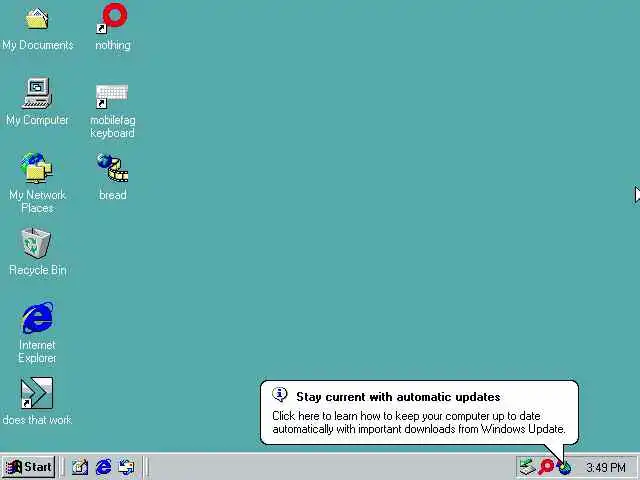640x480 pixels.
Task: Launch Internet Explorer from Quick Launch
Action: click(x=103, y=467)
